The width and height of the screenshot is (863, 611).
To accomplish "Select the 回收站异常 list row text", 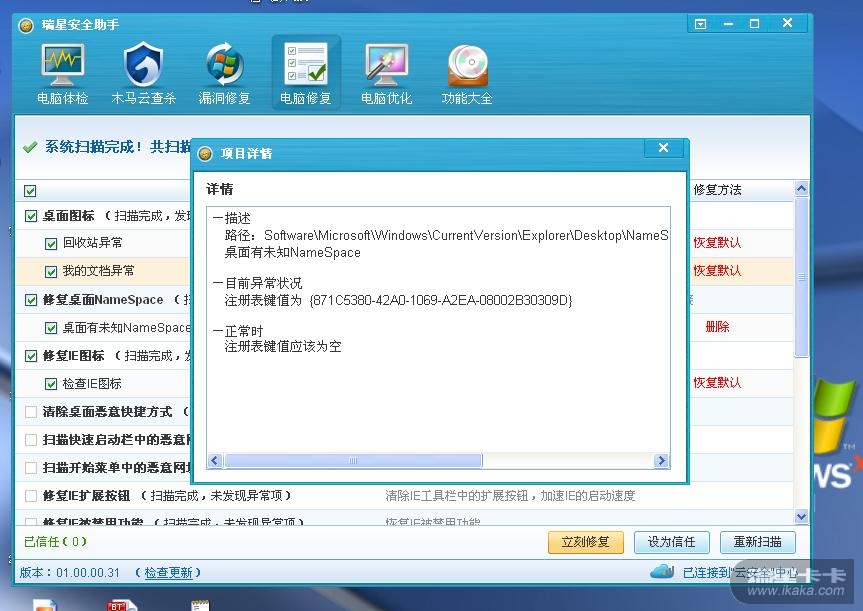I will coord(92,243).
